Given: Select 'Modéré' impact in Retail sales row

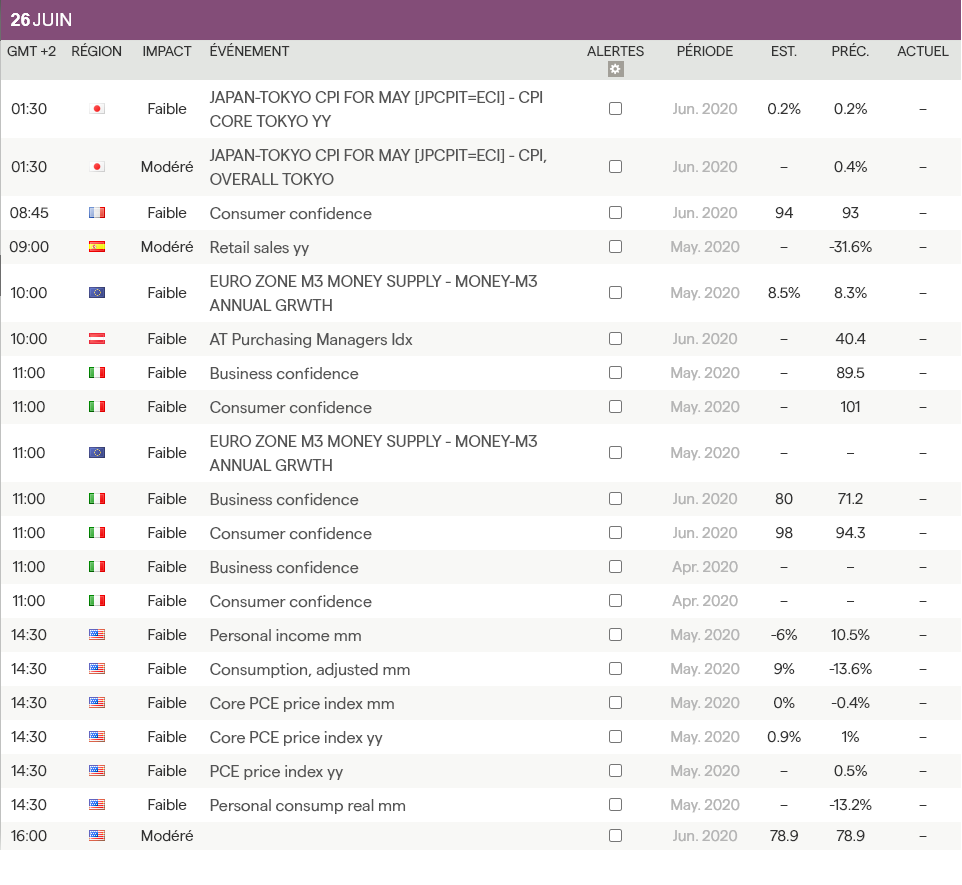Looking at the screenshot, I should tap(167, 247).
